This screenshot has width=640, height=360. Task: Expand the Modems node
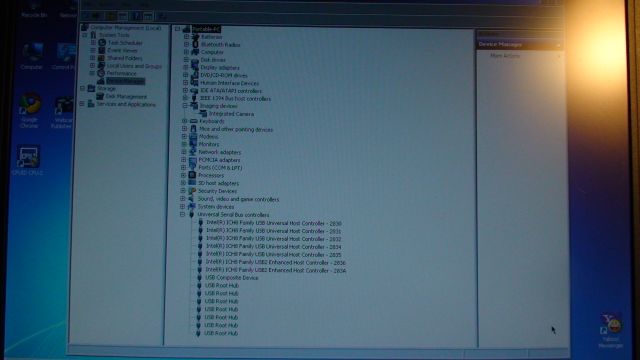coord(184,136)
